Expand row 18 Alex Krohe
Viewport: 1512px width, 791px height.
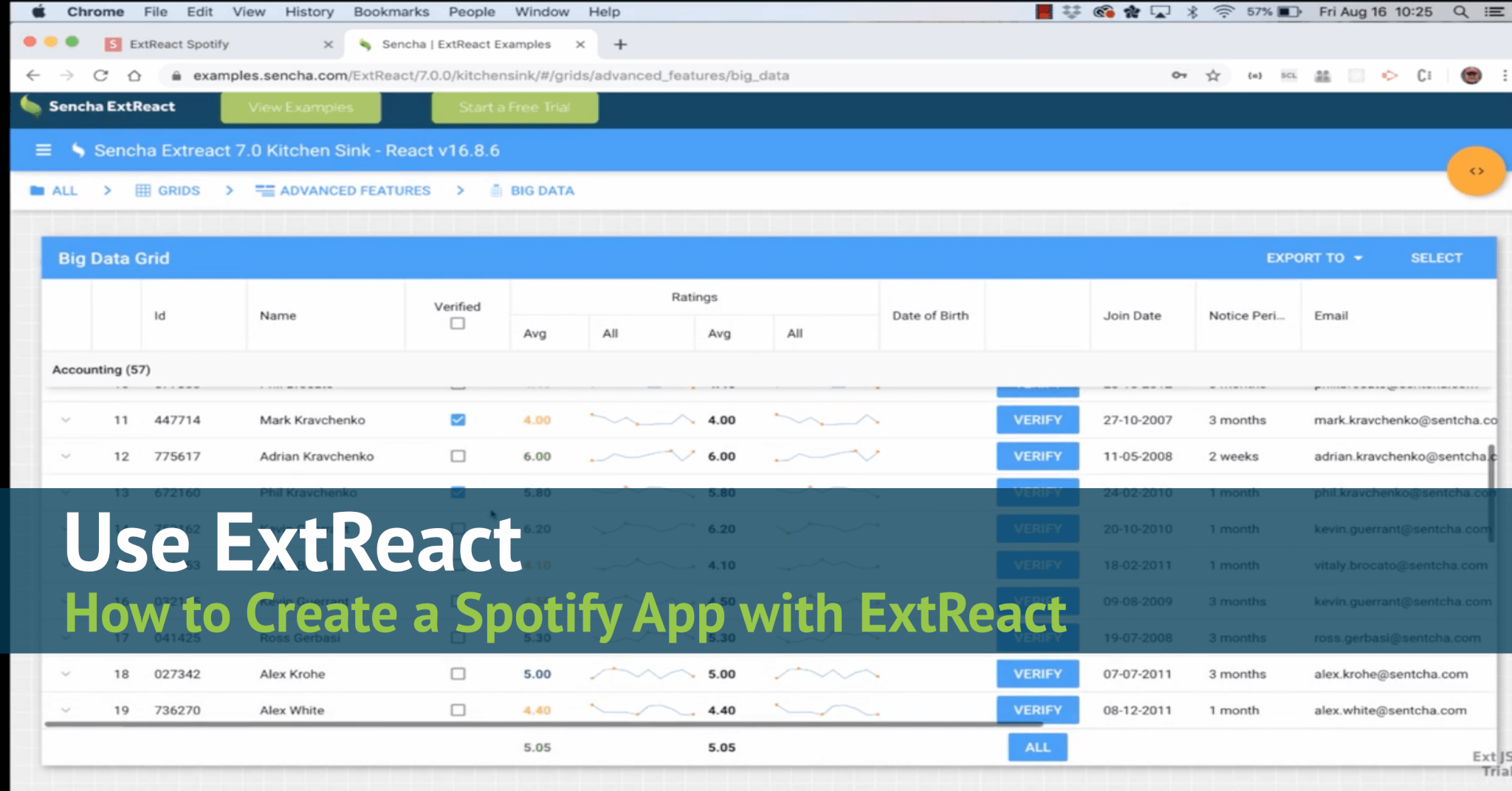tap(66, 674)
